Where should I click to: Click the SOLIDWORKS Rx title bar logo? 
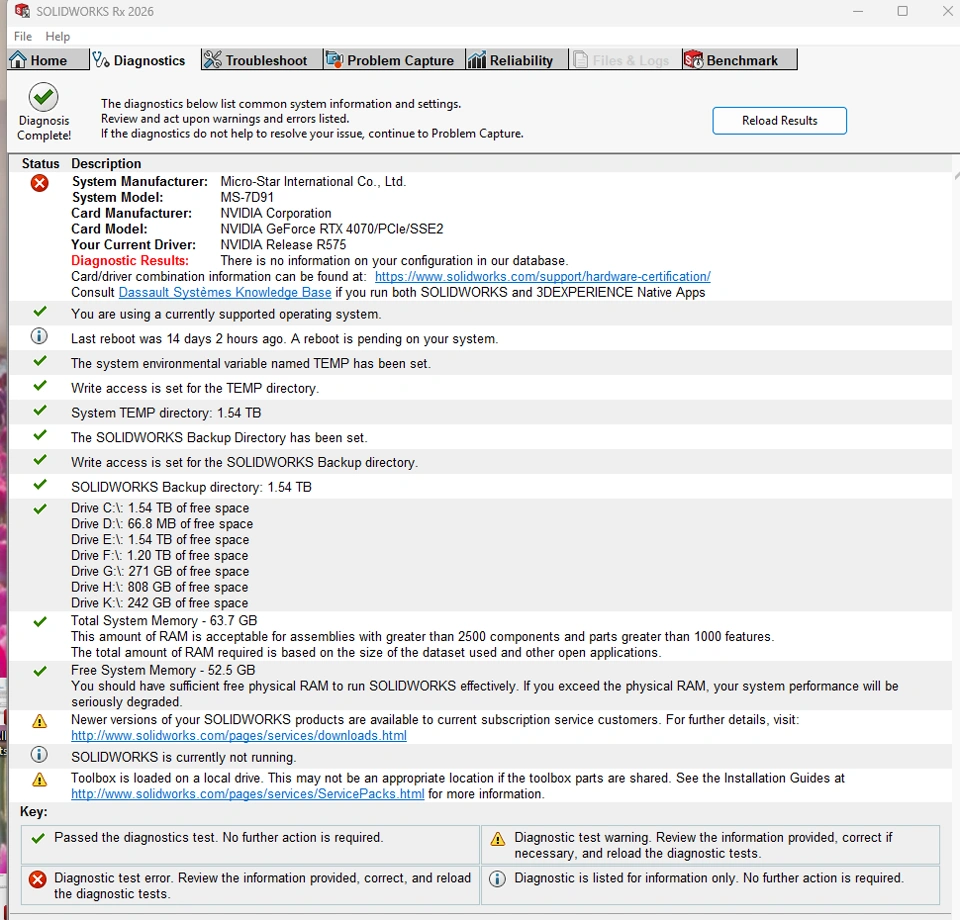(22, 11)
